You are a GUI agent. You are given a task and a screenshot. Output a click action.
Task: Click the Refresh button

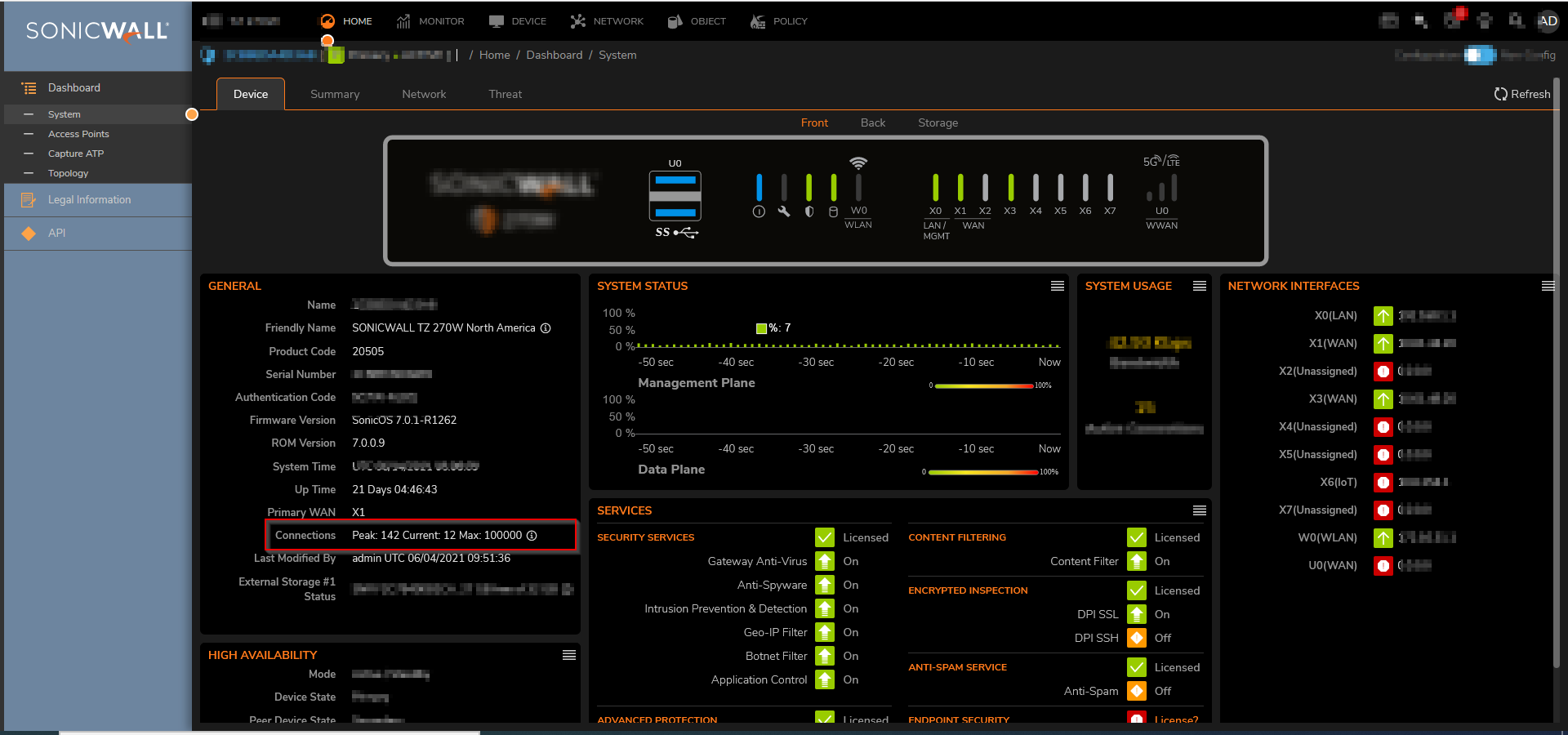[x=1522, y=94]
